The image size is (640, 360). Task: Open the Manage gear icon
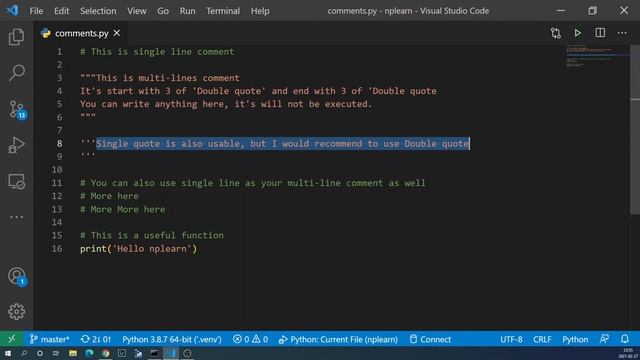click(x=16, y=311)
